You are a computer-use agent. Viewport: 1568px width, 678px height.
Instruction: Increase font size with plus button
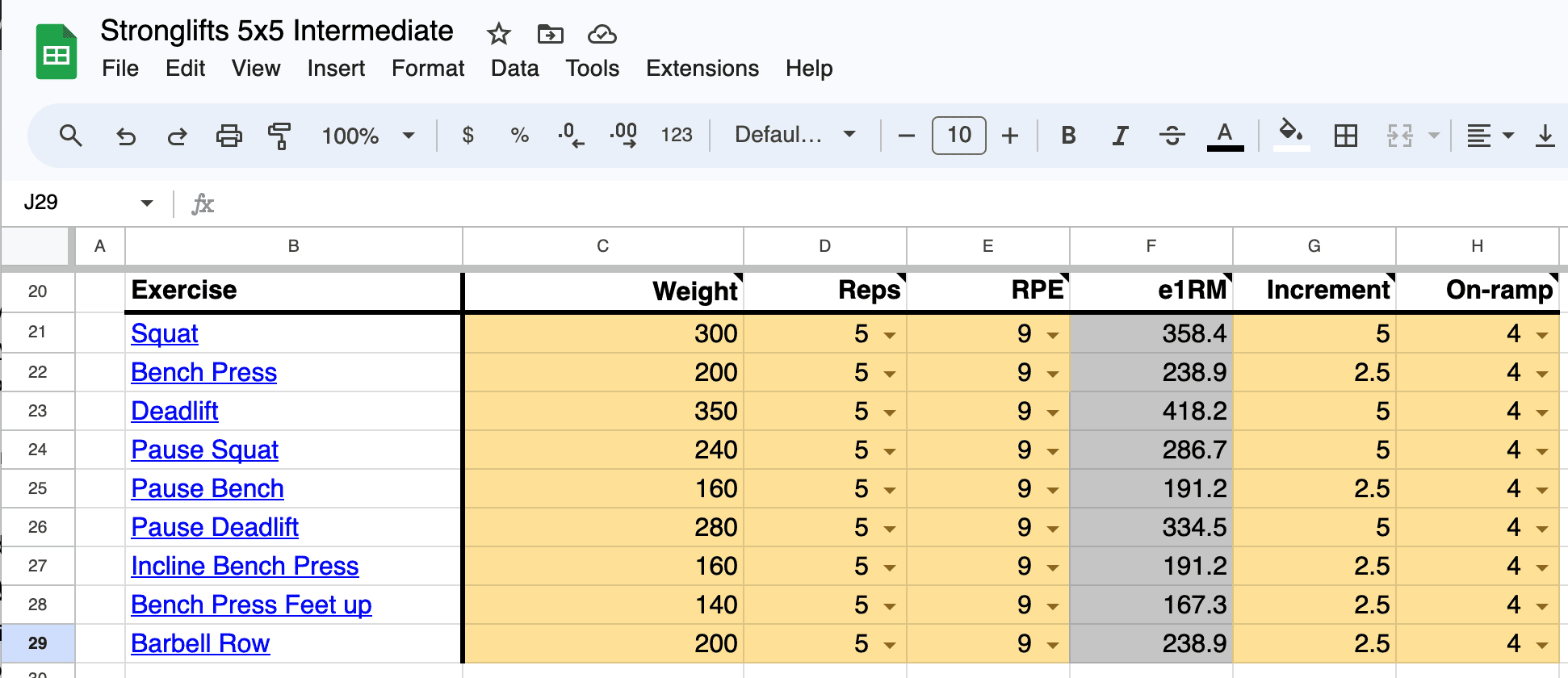pyautogui.click(x=1010, y=136)
